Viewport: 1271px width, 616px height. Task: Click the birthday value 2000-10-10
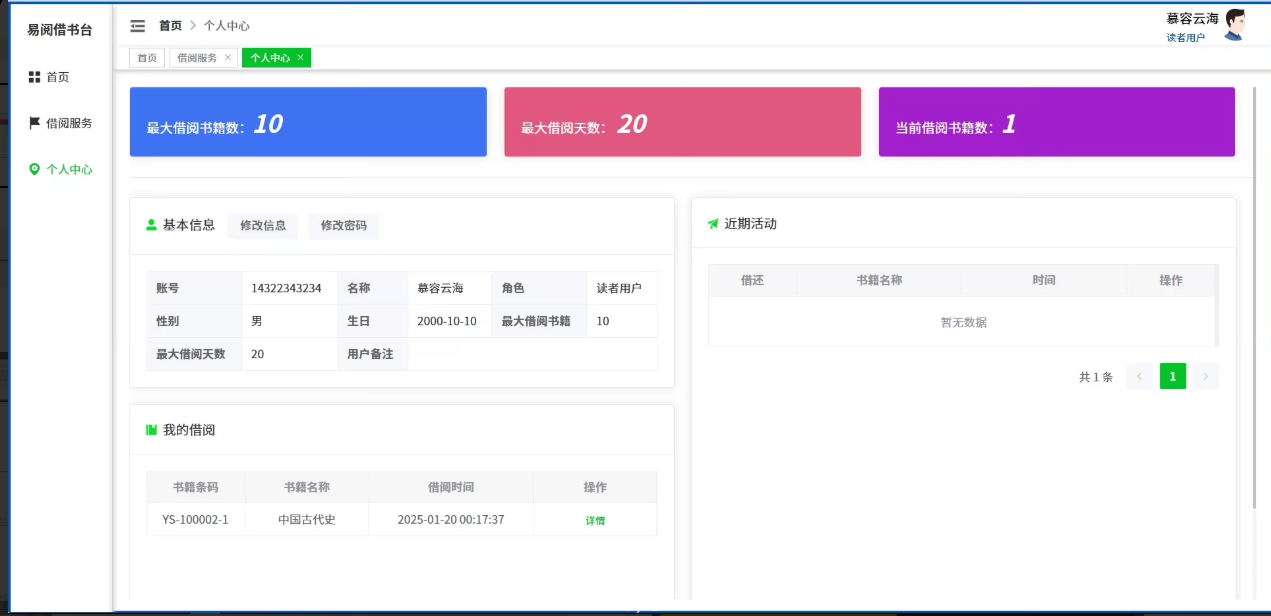pos(447,321)
